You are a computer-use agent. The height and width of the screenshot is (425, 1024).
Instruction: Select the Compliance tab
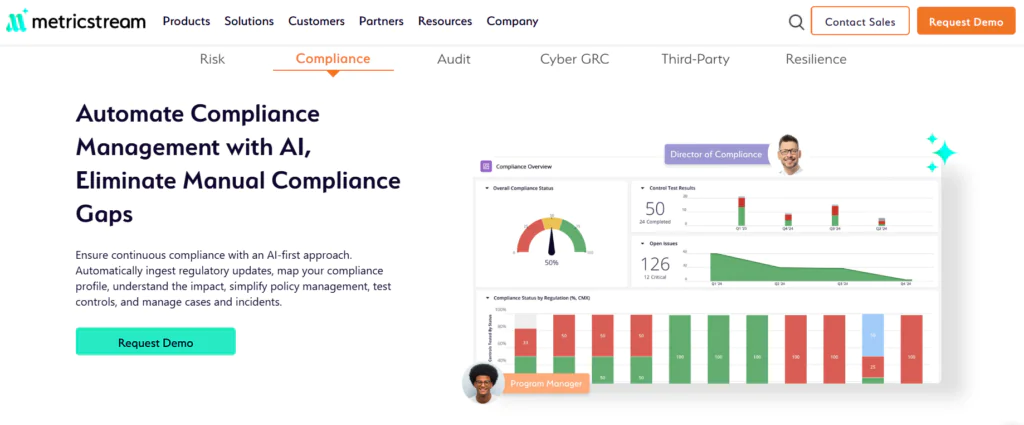tap(333, 59)
